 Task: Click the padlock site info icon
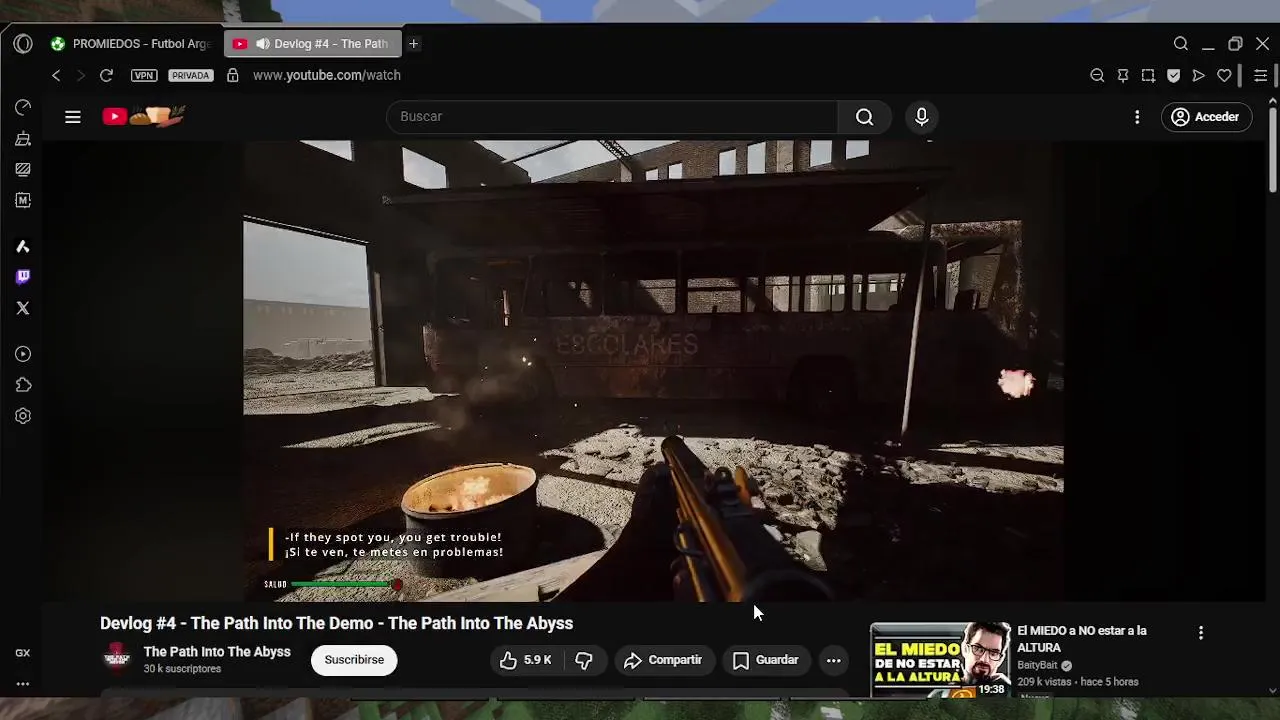pos(233,75)
